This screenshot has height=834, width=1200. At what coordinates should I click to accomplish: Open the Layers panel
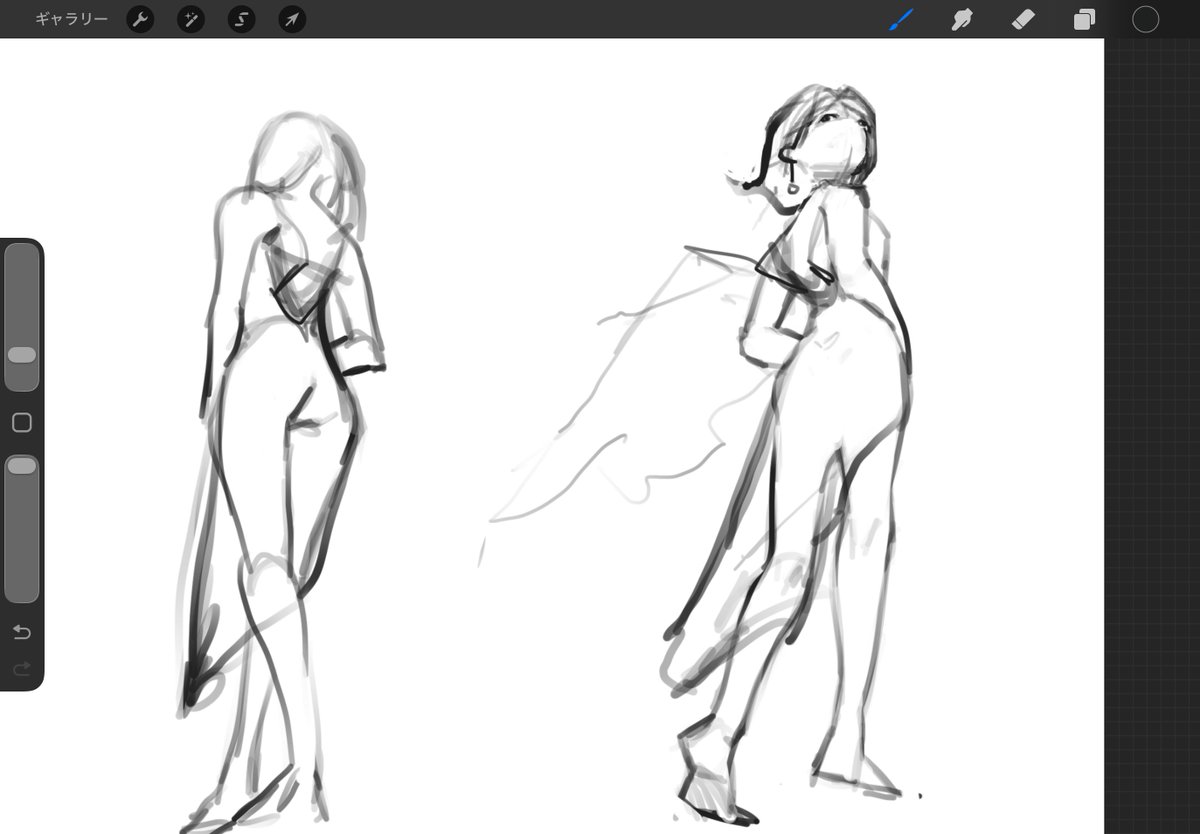point(1084,20)
